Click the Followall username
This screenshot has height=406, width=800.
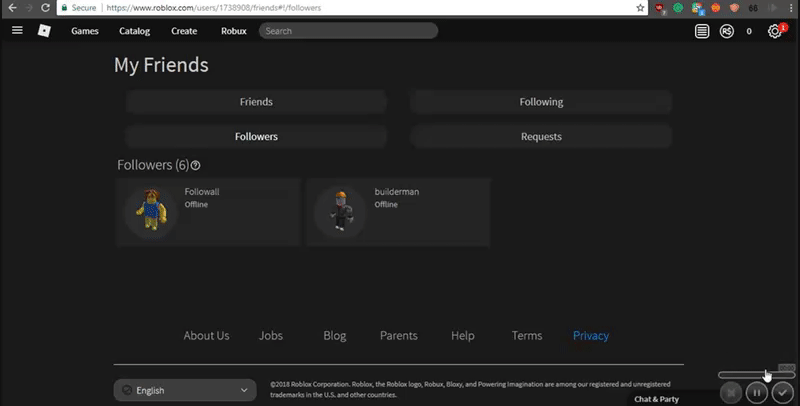pyautogui.click(x=202, y=192)
